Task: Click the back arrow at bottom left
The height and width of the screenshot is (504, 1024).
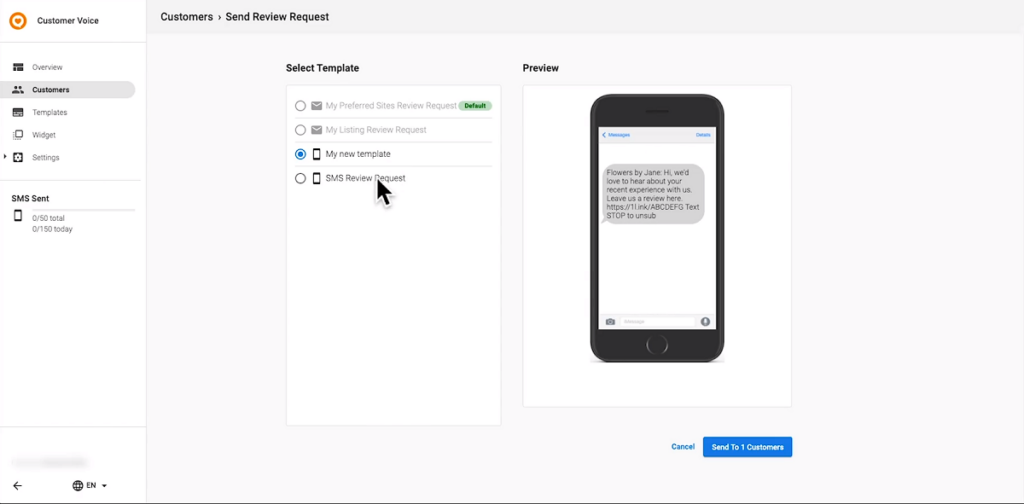Action: click(17, 485)
